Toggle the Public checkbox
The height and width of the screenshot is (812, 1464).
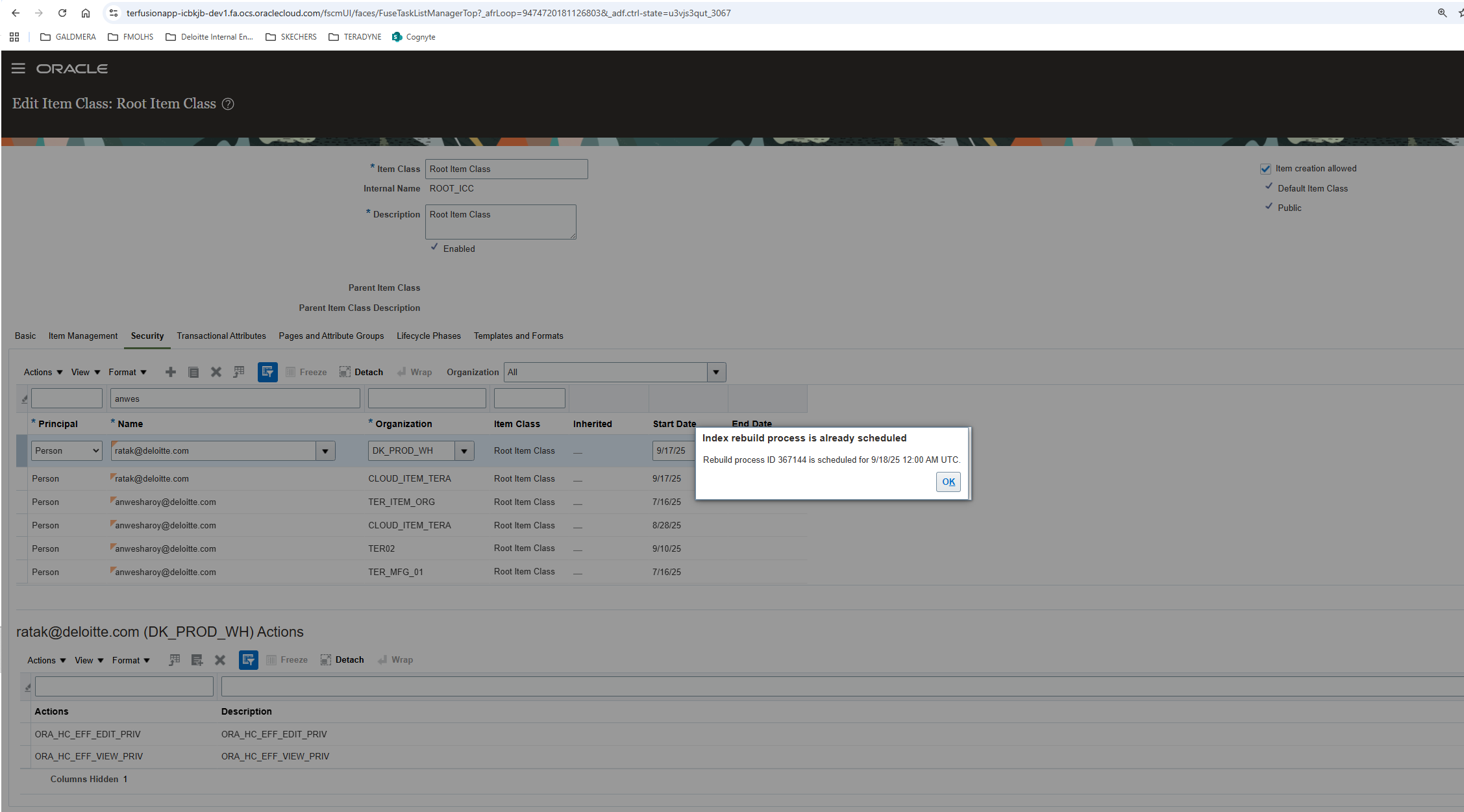pyautogui.click(x=1269, y=206)
